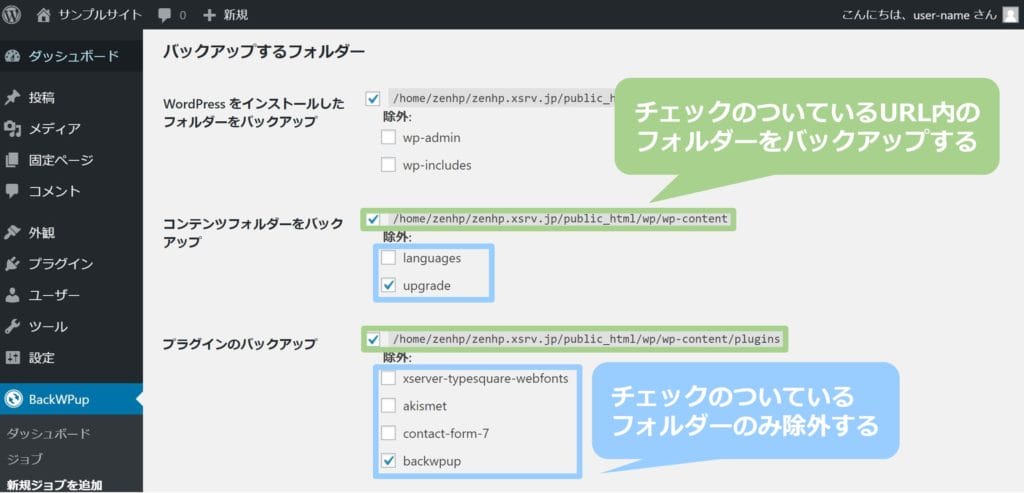Viewport: 1024px width, 493px height.
Task: Click the WordPress logo icon
Action: point(13,15)
